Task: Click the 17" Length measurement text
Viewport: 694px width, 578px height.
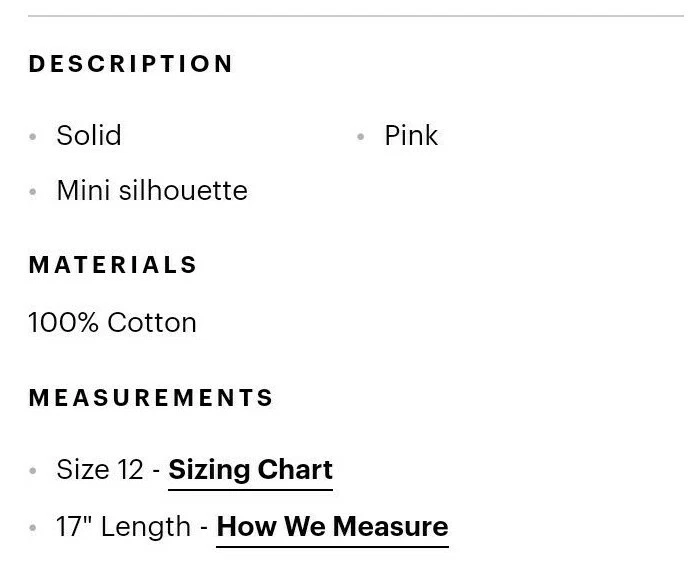Action: 123,527
